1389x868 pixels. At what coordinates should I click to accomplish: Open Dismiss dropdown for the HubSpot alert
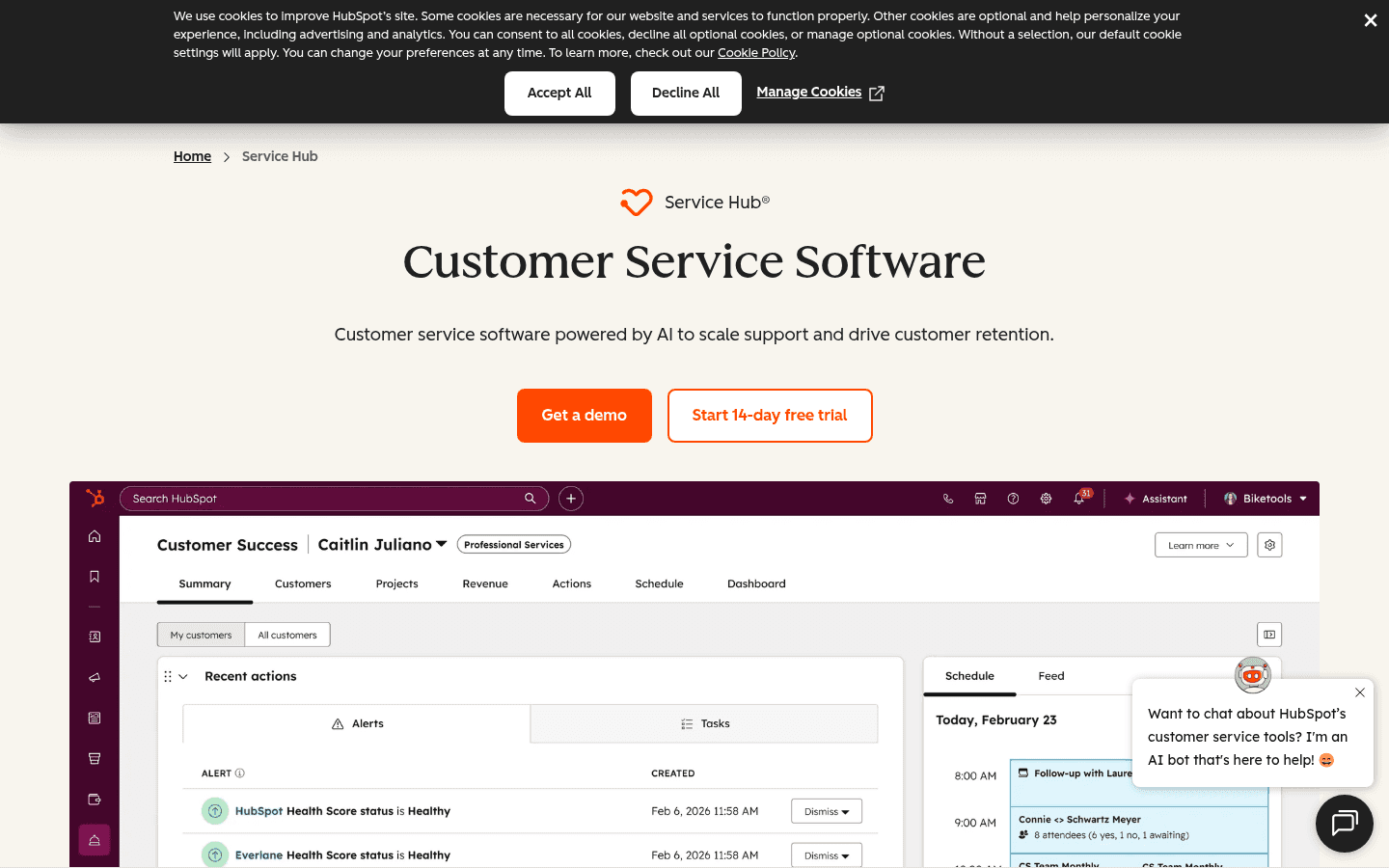click(x=827, y=811)
